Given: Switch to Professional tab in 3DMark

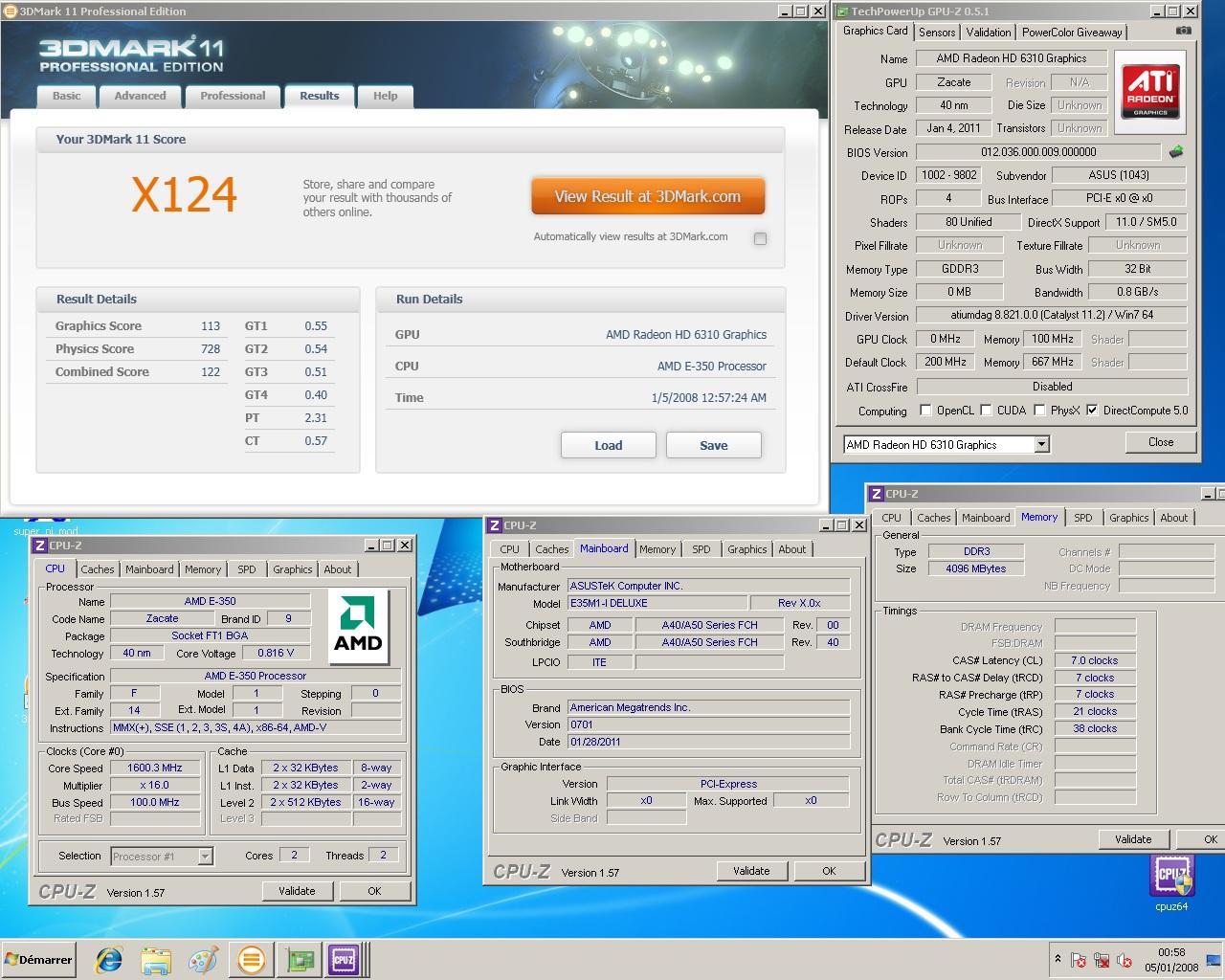Looking at the screenshot, I should 233,96.
